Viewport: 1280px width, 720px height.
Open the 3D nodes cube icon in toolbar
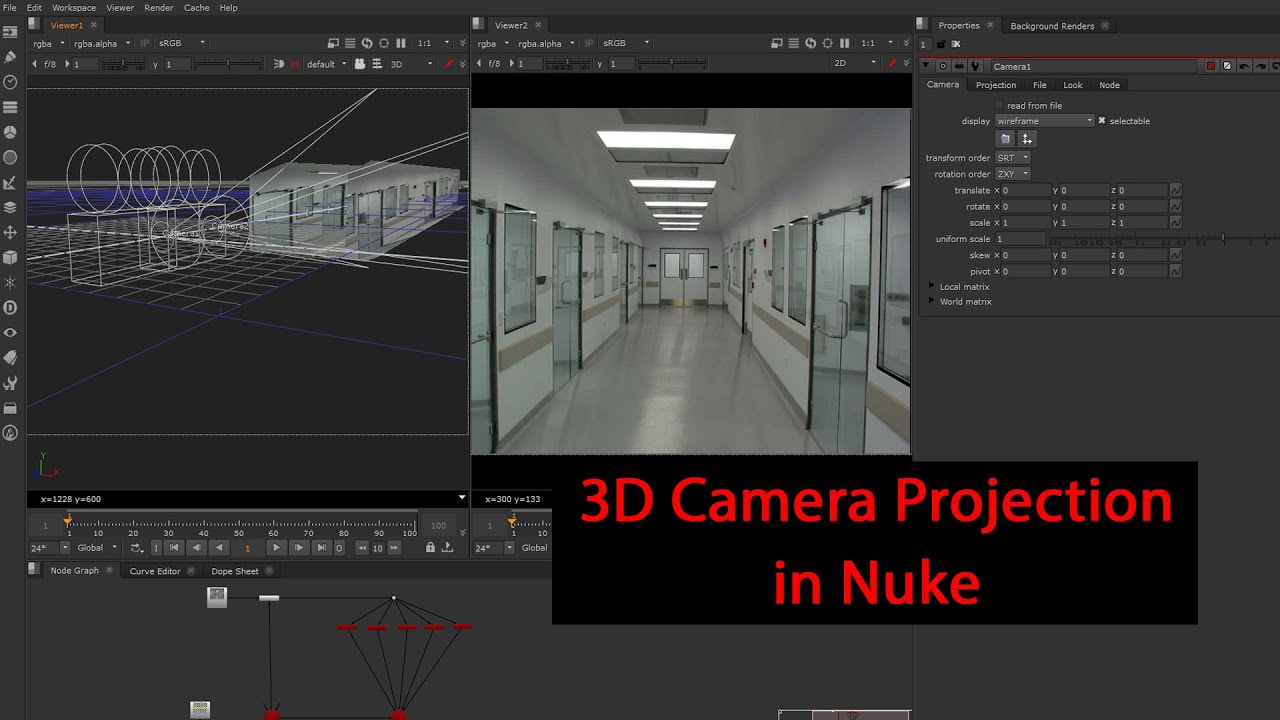click(11, 257)
